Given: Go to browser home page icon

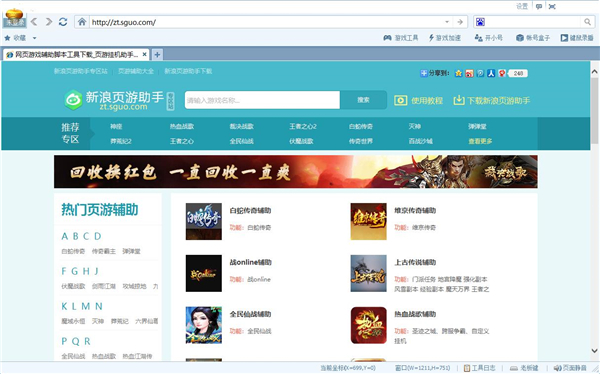Looking at the screenshot, I should point(82,22).
